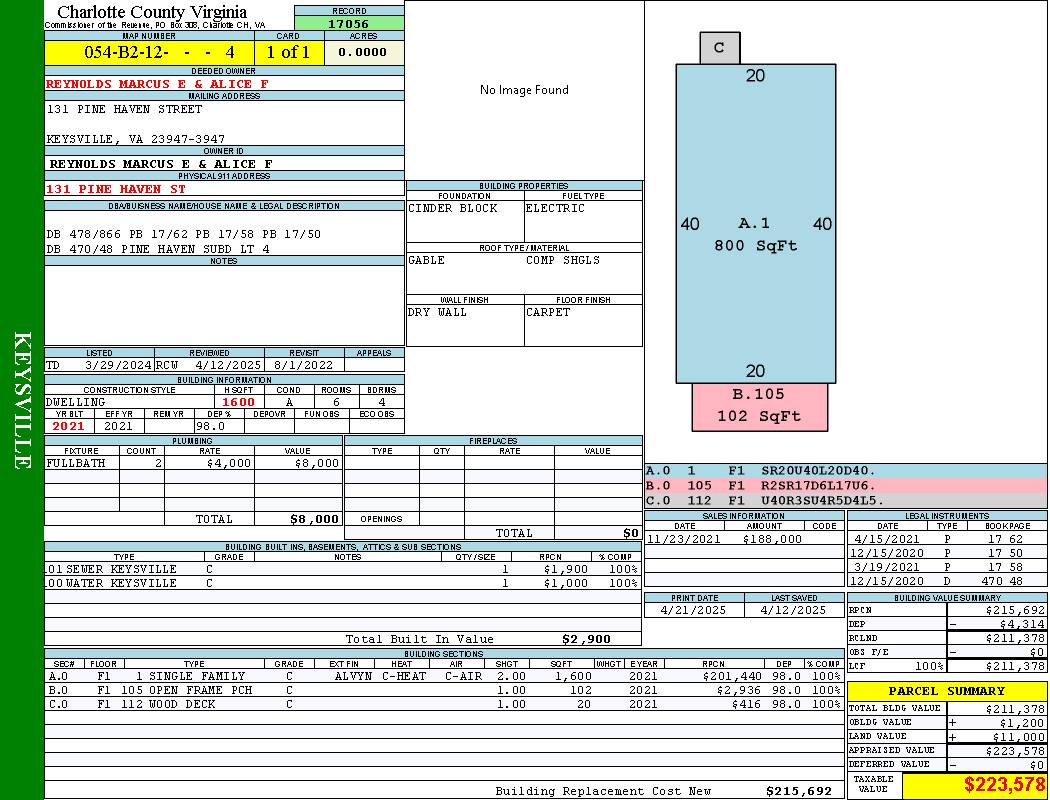
Task: Click the green record number 17056 field
Action: 349,24
